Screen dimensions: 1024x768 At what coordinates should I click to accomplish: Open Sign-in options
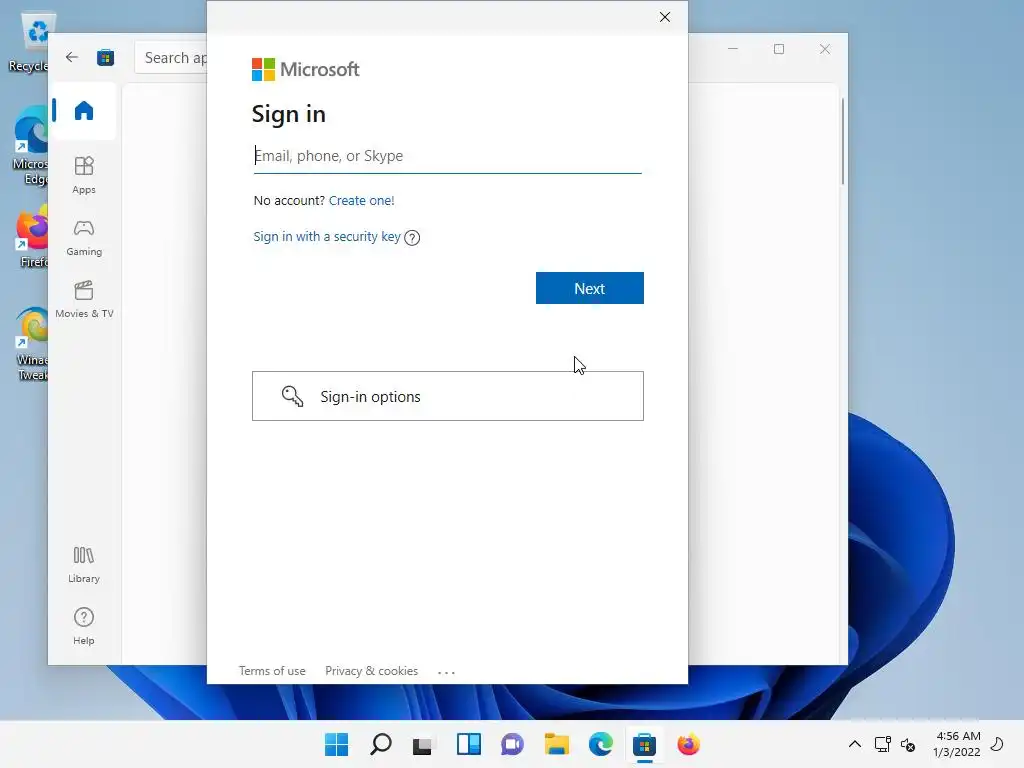coord(448,396)
